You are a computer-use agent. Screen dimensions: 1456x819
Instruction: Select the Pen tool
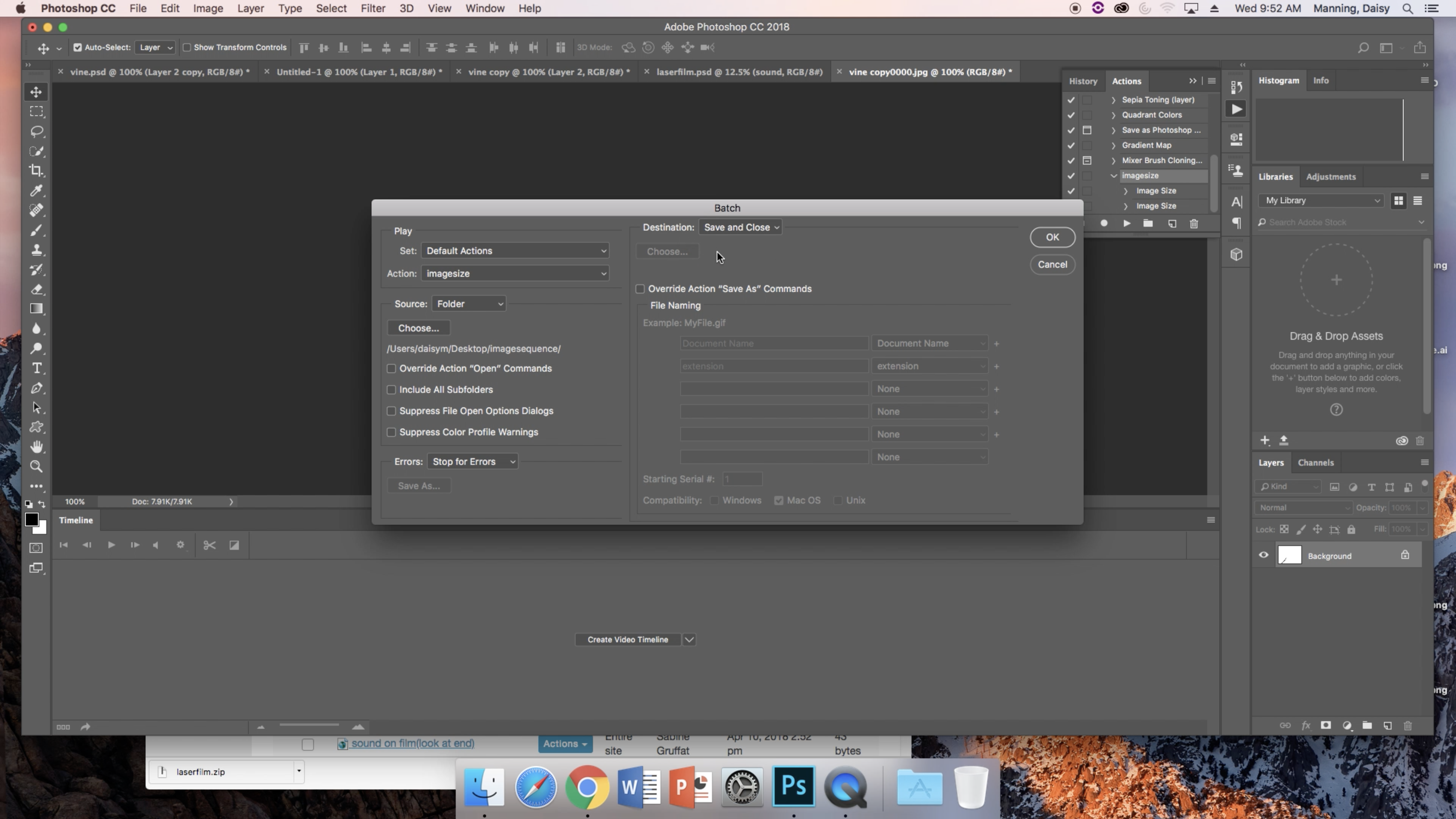point(36,388)
